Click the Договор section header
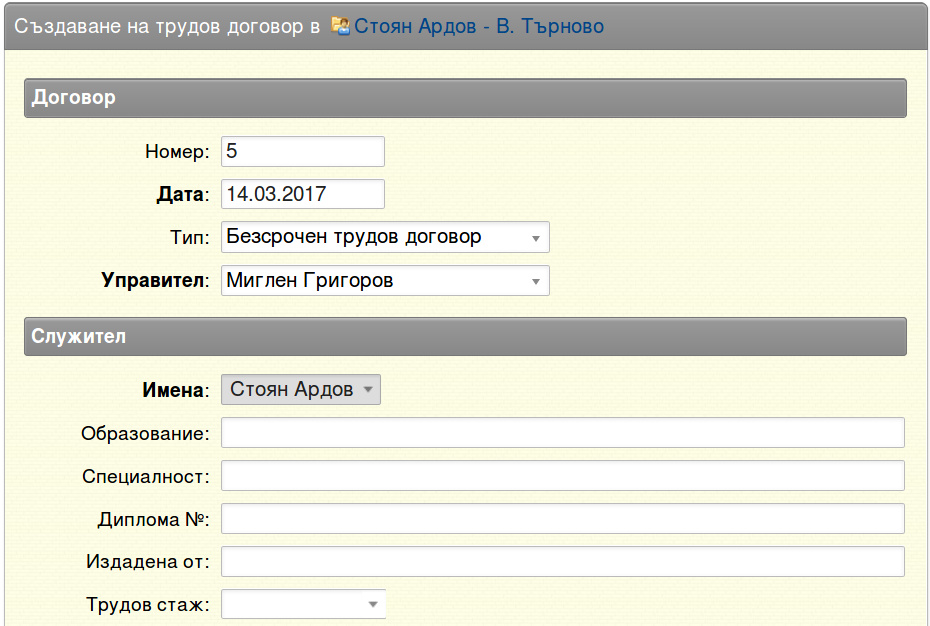930x626 pixels. 465,98
